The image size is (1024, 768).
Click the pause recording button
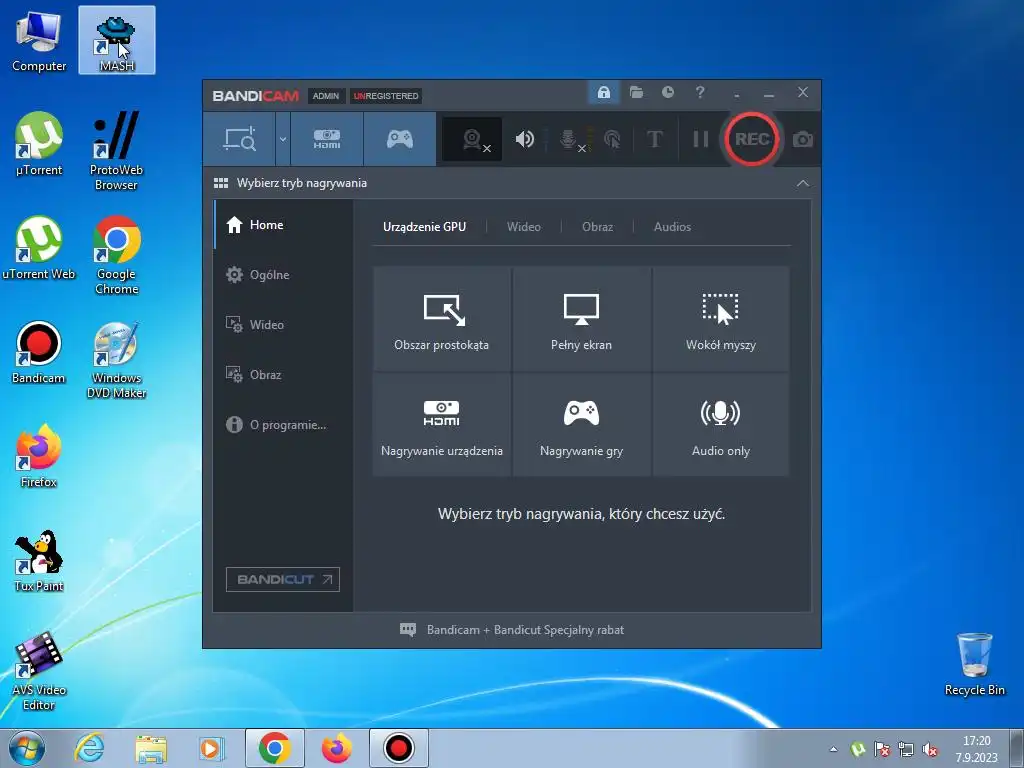point(701,139)
